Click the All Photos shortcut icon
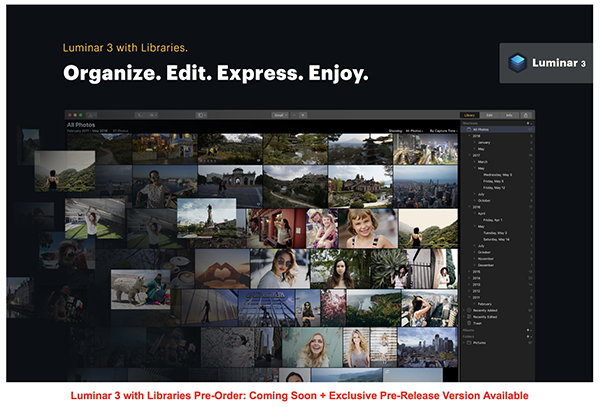The height and width of the screenshot is (407, 600). (x=469, y=130)
